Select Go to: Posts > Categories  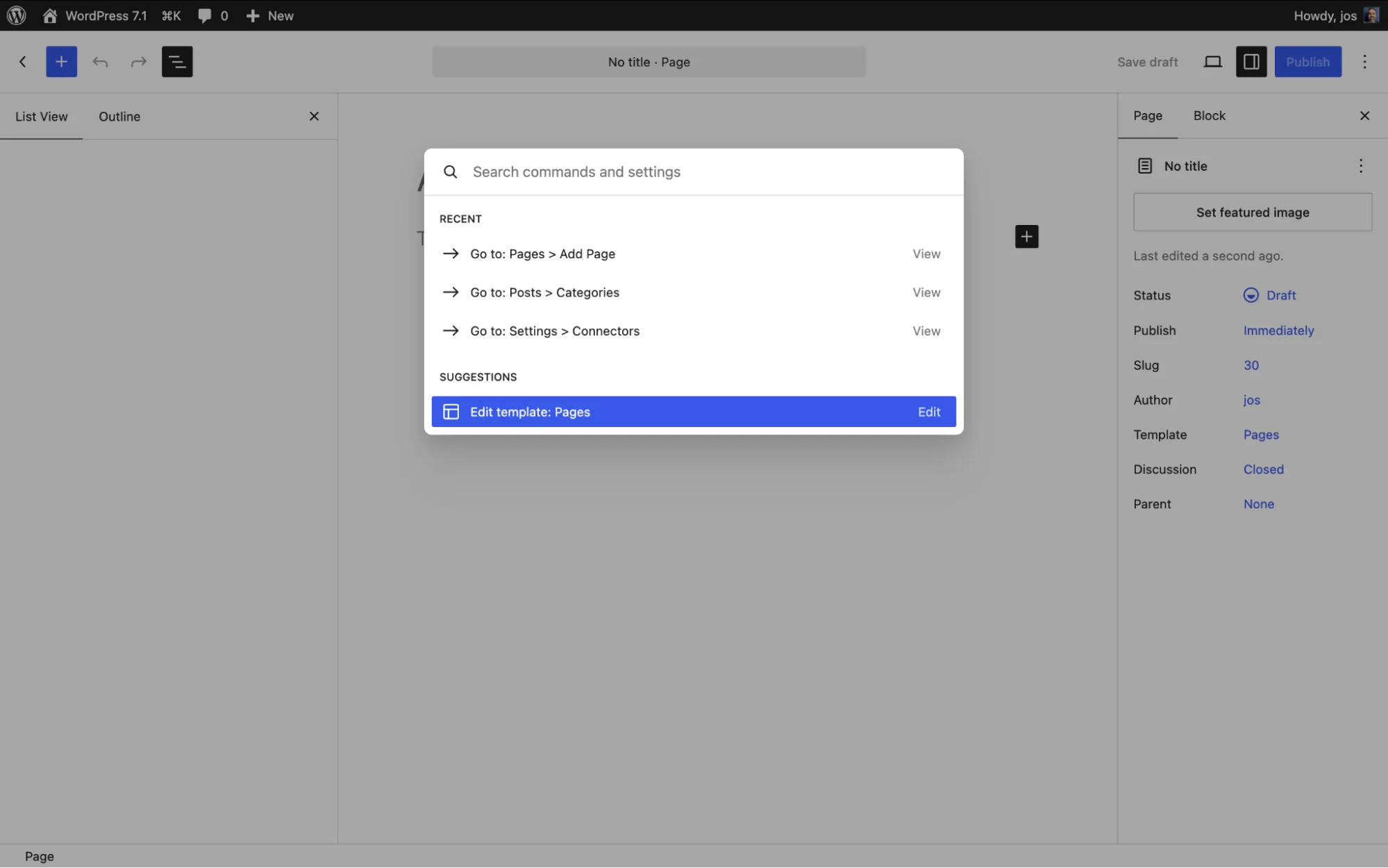click(694, 292)
